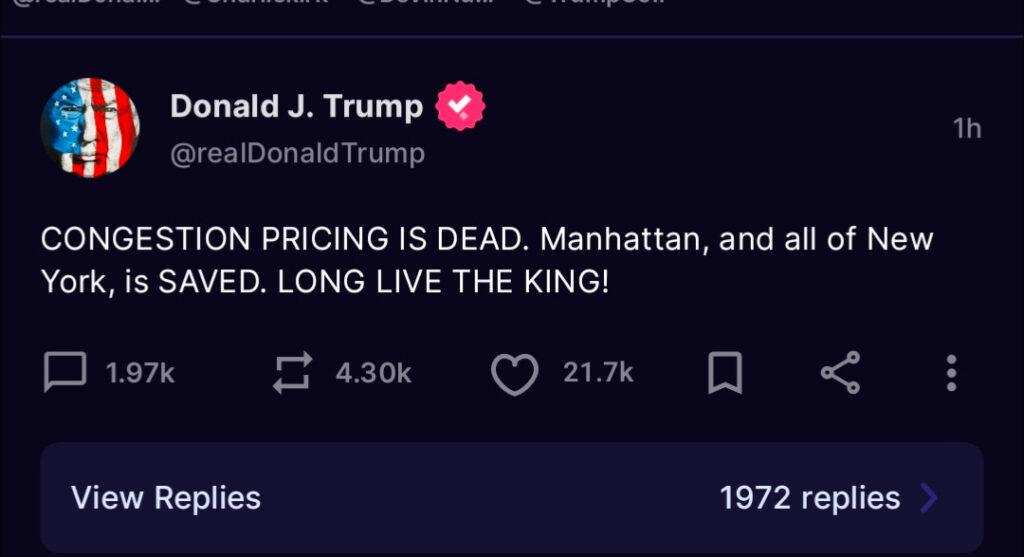Viewport: 1024px width, 557px height.
Task: Click the 21.7k likes count
Action: pos(598,373)
